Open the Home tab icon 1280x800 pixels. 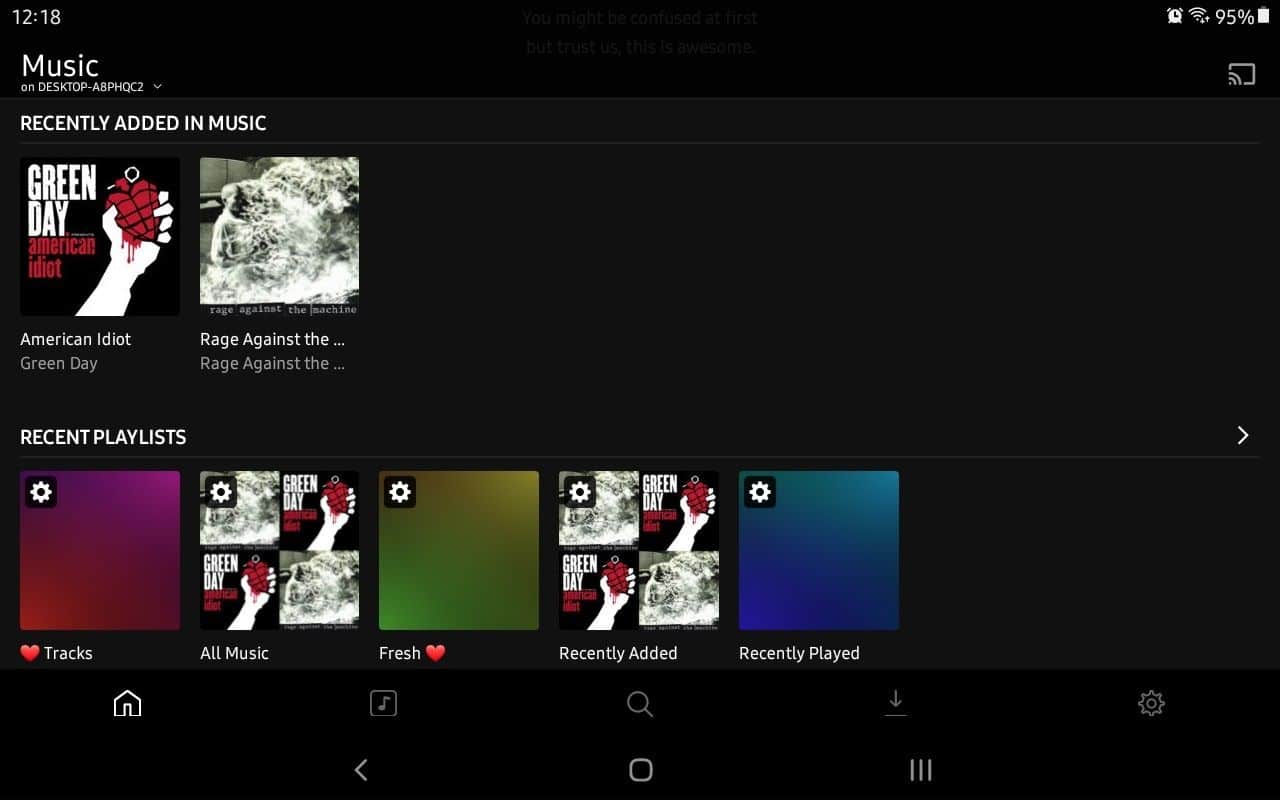pyautogui.click(x=127, y=703)
